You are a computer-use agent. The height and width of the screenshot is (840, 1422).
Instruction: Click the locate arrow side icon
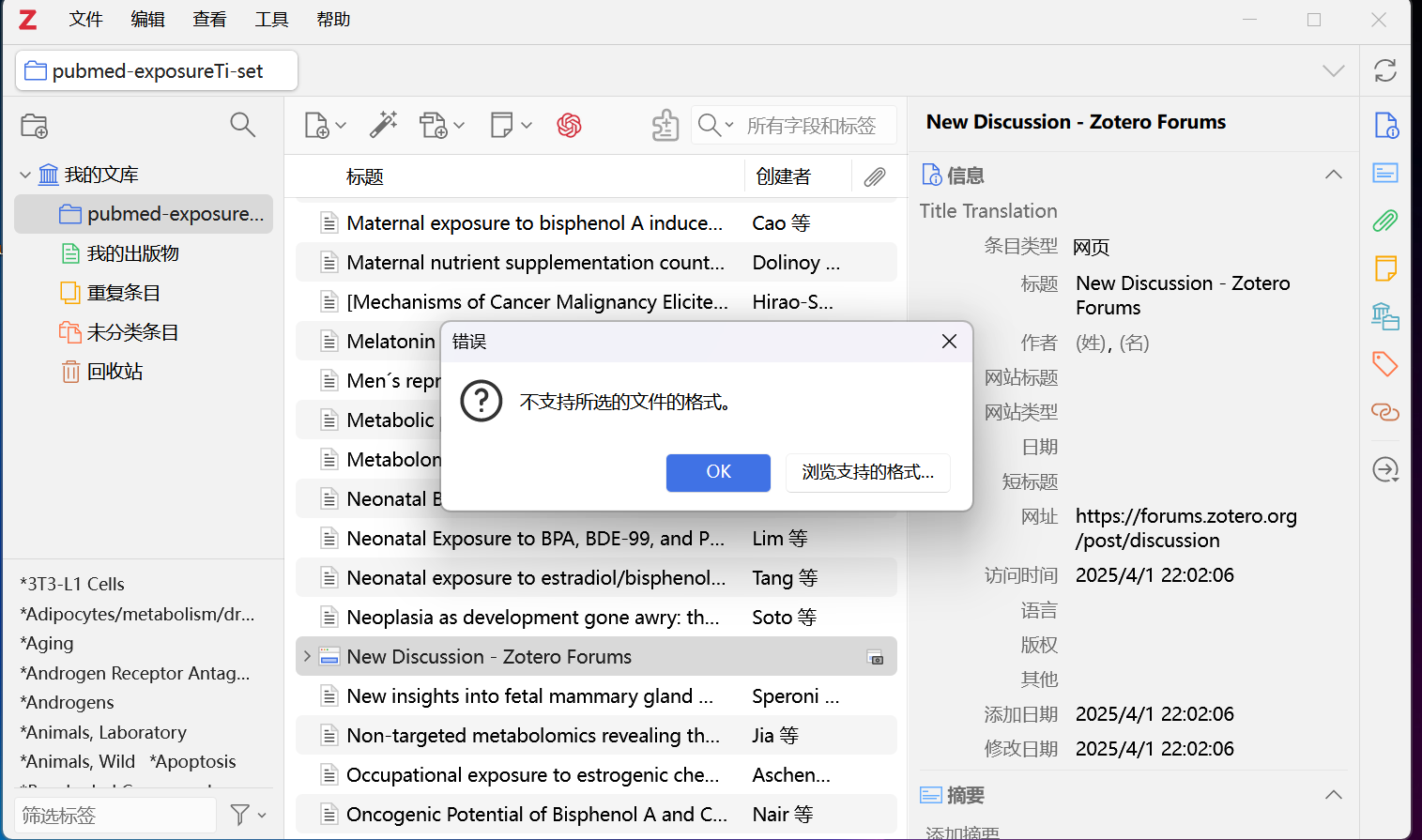(1385, 469)
